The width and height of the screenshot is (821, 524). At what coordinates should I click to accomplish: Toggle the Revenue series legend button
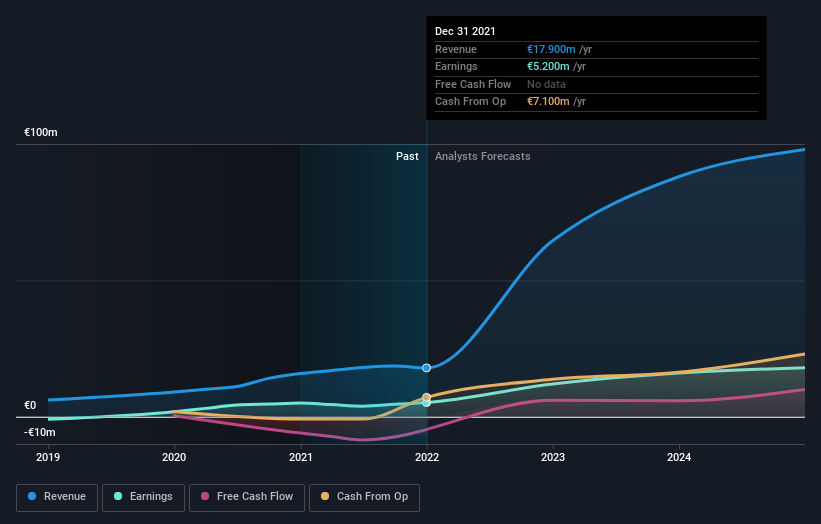pyautogui.click(x=57, y=497)
